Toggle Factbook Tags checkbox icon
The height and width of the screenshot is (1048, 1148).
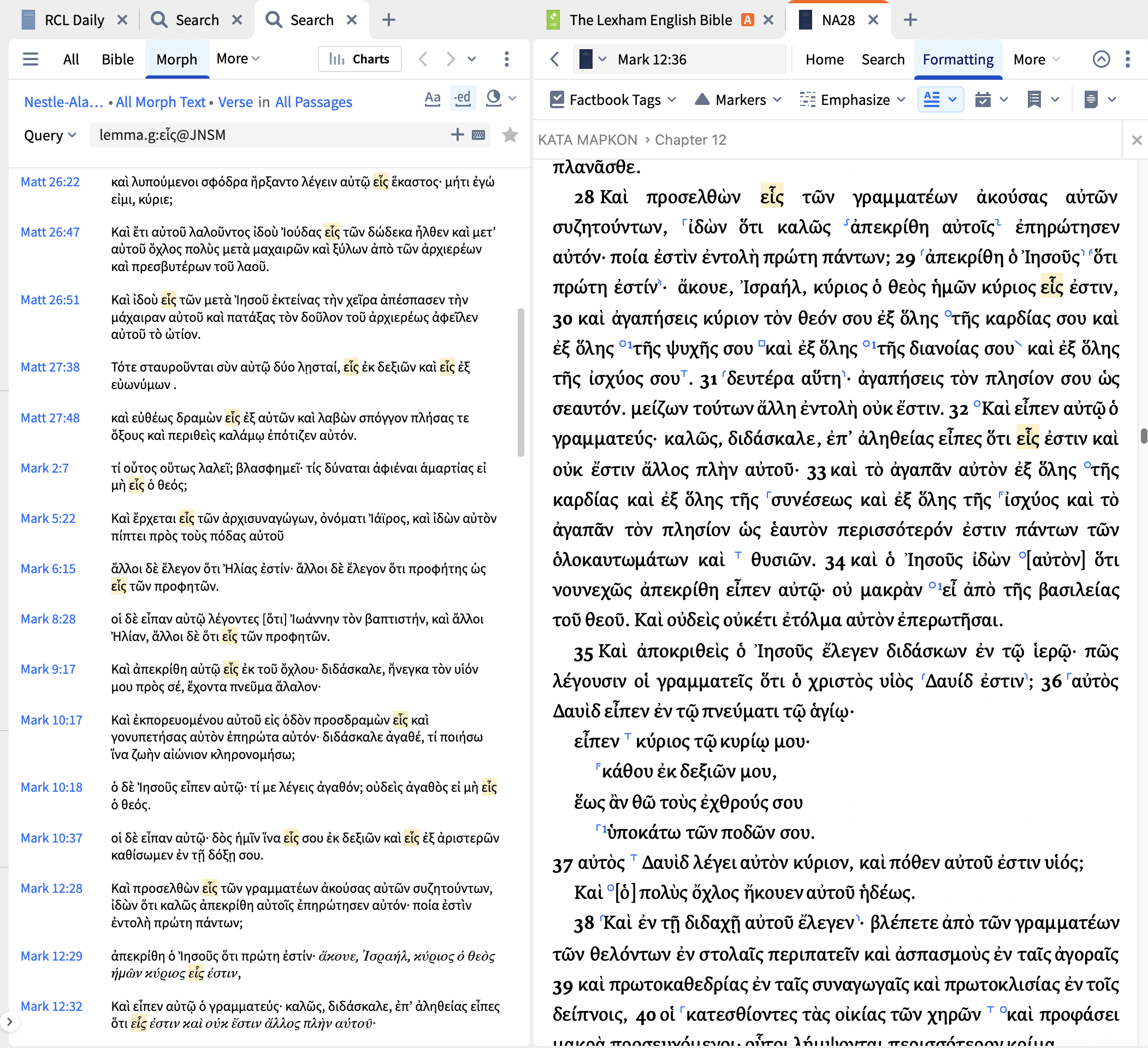[557, 99]
